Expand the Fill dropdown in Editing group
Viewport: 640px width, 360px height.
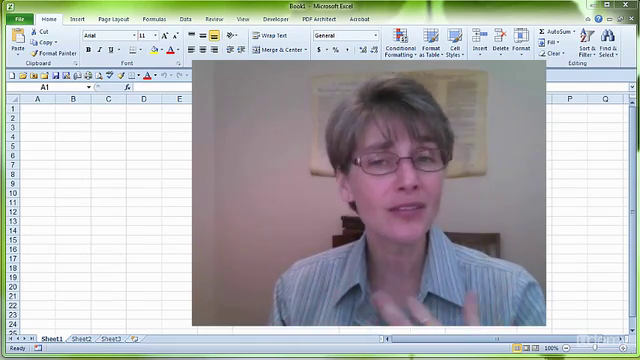[558, 42]
